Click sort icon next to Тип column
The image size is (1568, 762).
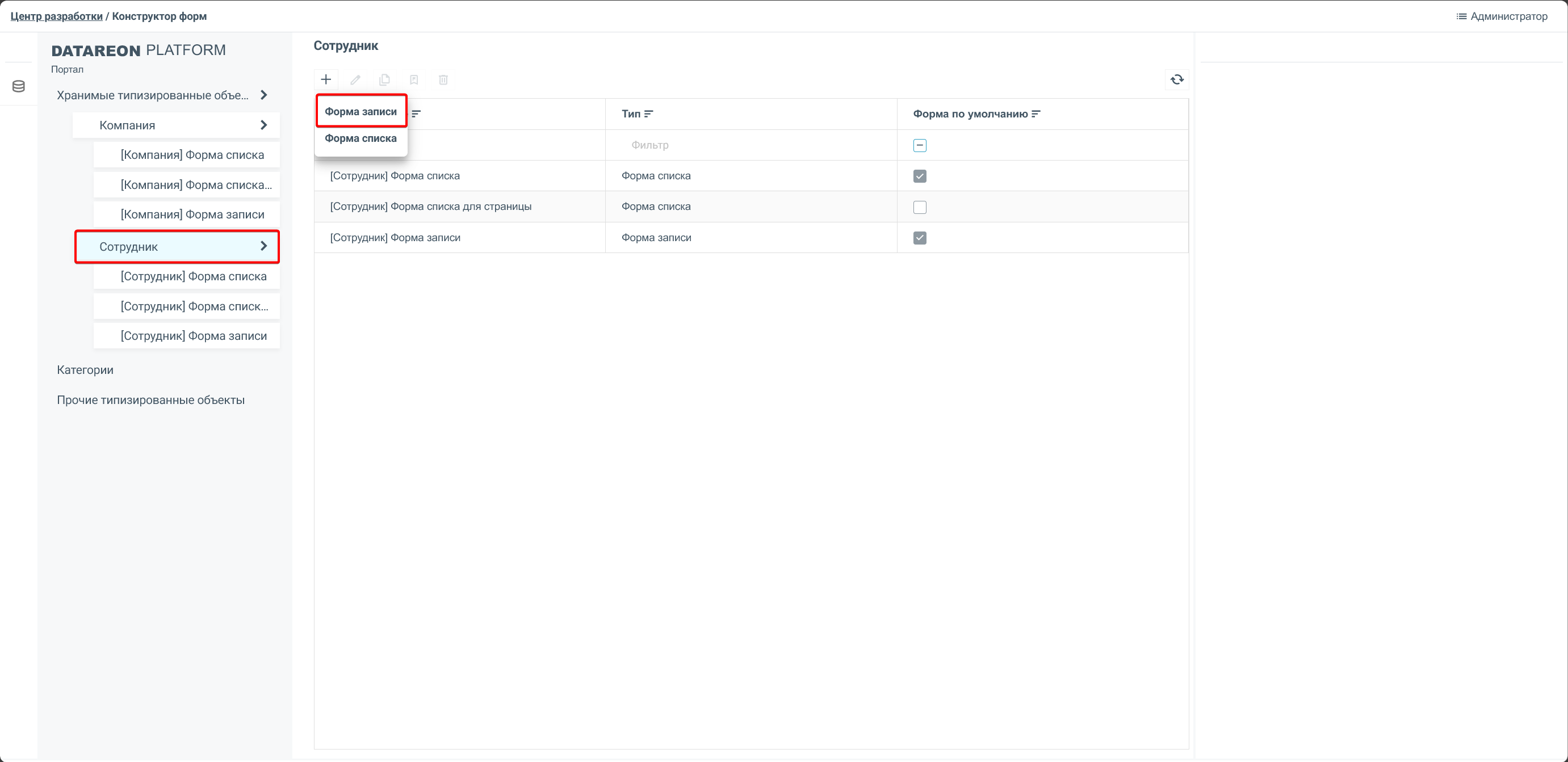(x=648, y=113)
